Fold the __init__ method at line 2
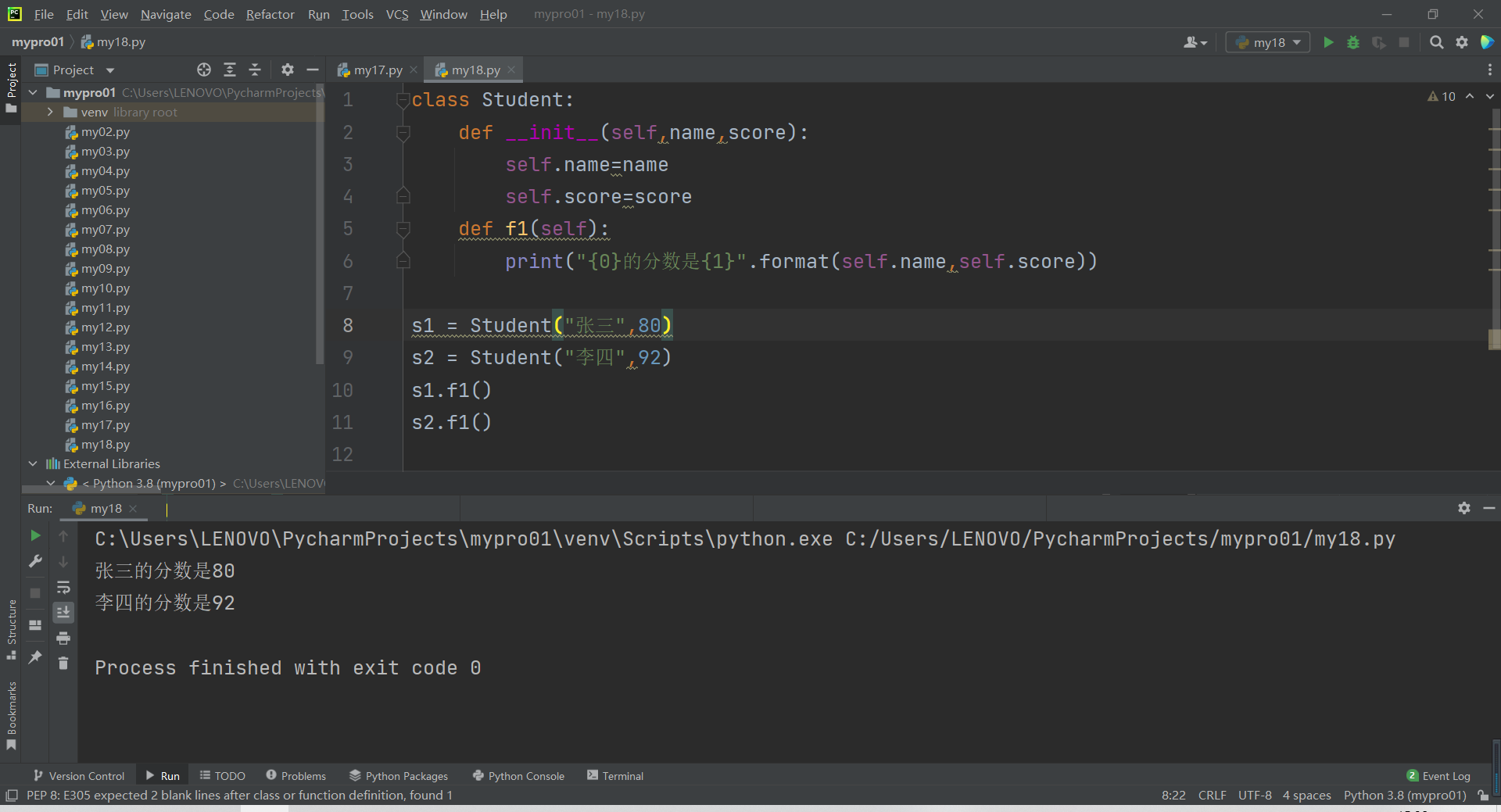 coord(403,133)
